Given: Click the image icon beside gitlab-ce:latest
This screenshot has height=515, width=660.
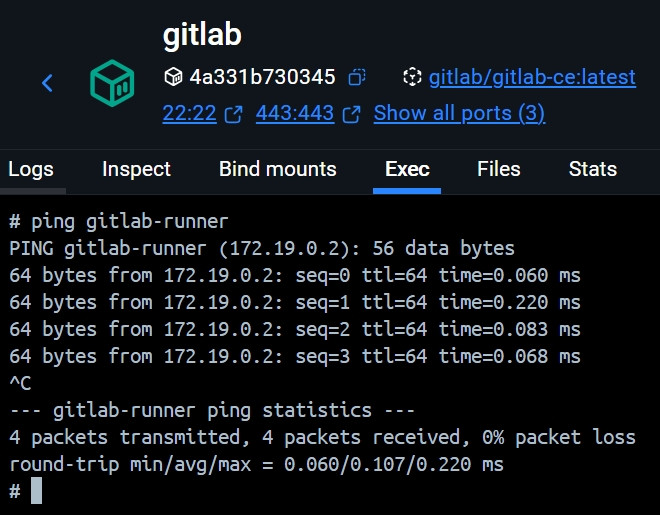Looking at the screenshot, I should (x=412, y=77).
